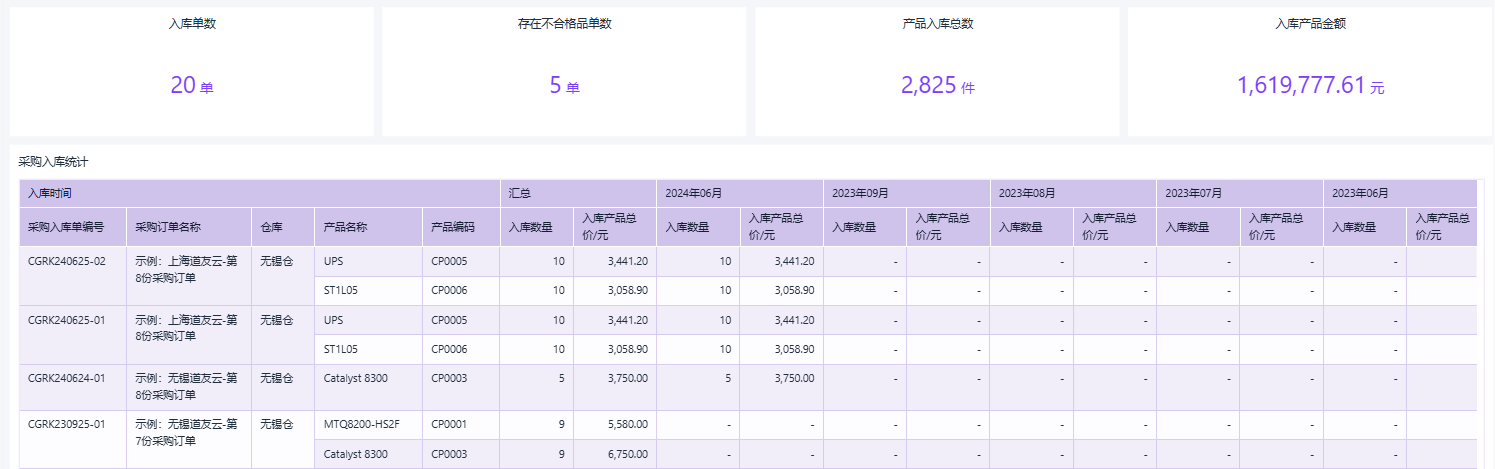Viewport: 1495px width, 469px height.
Task: Click the 入库产品金额 value 1,619,777.61 元
Action: click(1310, 86)
